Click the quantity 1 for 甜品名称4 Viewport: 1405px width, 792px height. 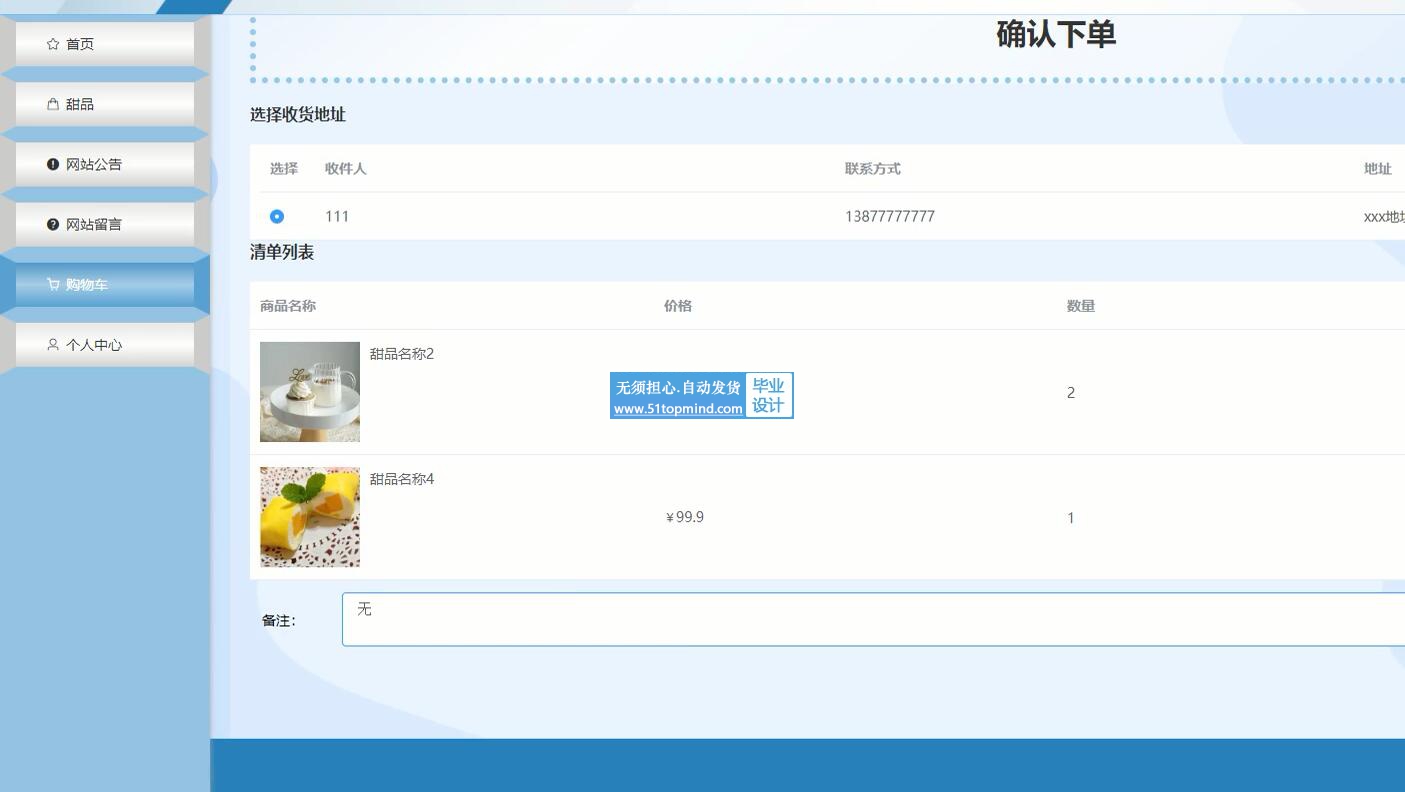pos(1071,518)
